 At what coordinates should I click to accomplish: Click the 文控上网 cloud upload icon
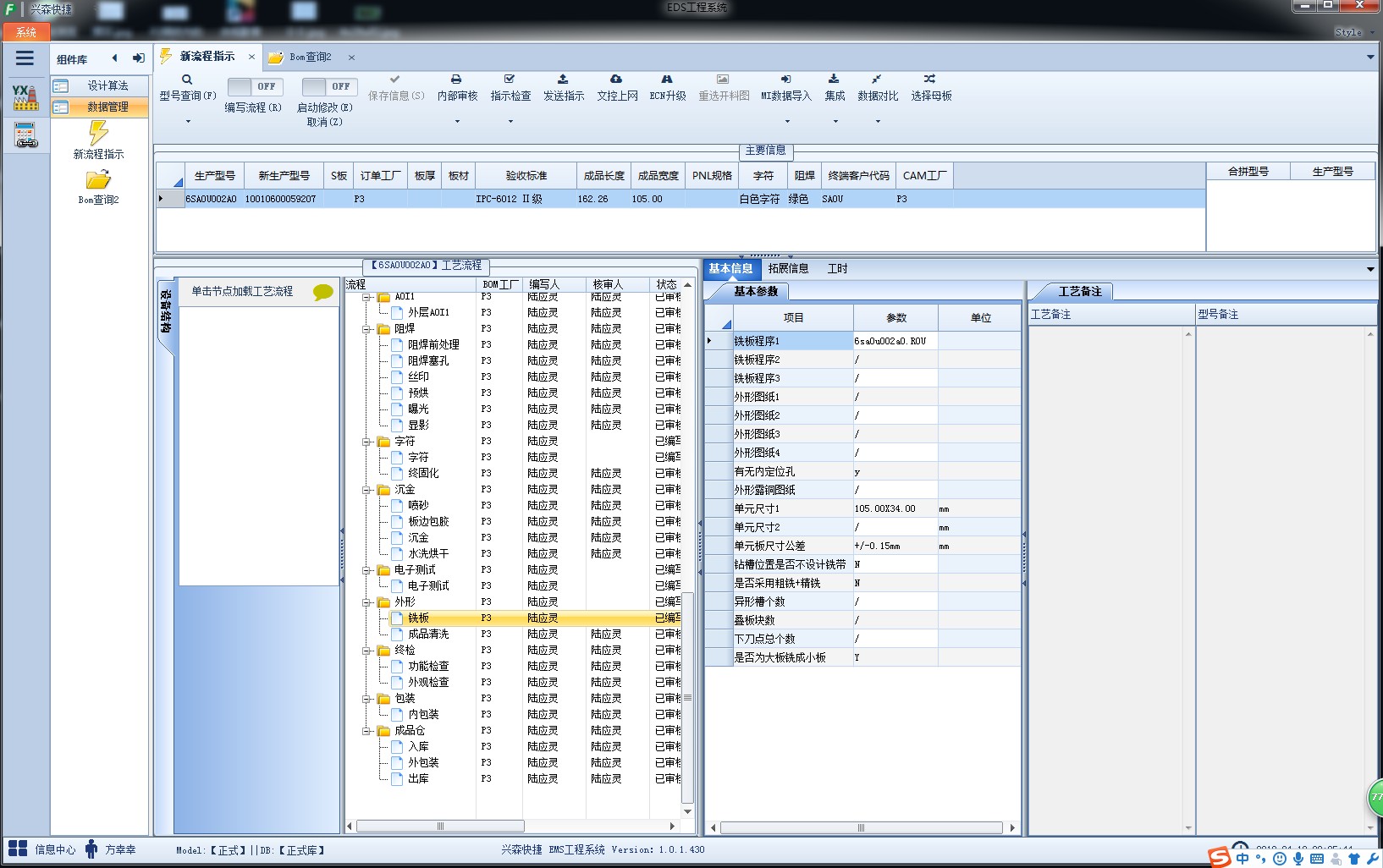point(616,79)
